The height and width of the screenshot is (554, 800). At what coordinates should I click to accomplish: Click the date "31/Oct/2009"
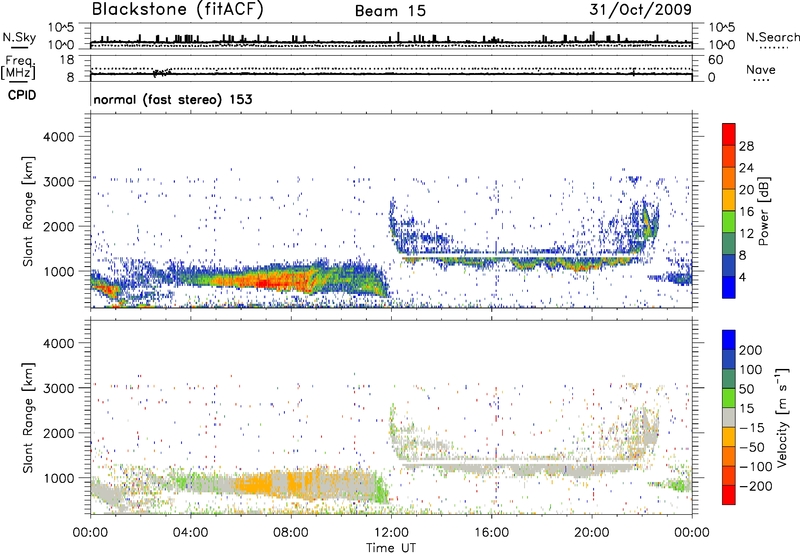(x=640, y=9)
